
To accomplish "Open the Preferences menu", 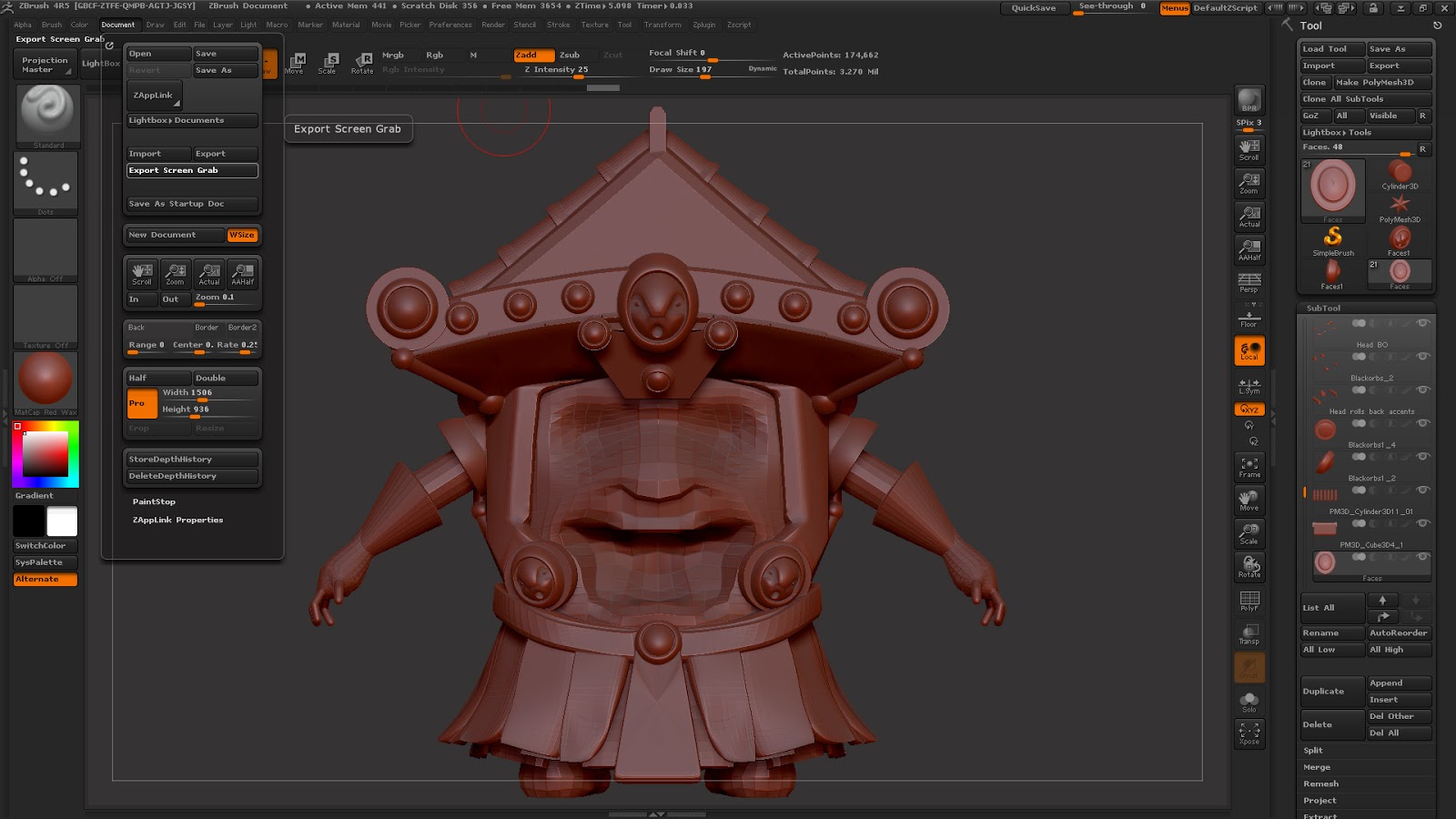I will [450, 25].
